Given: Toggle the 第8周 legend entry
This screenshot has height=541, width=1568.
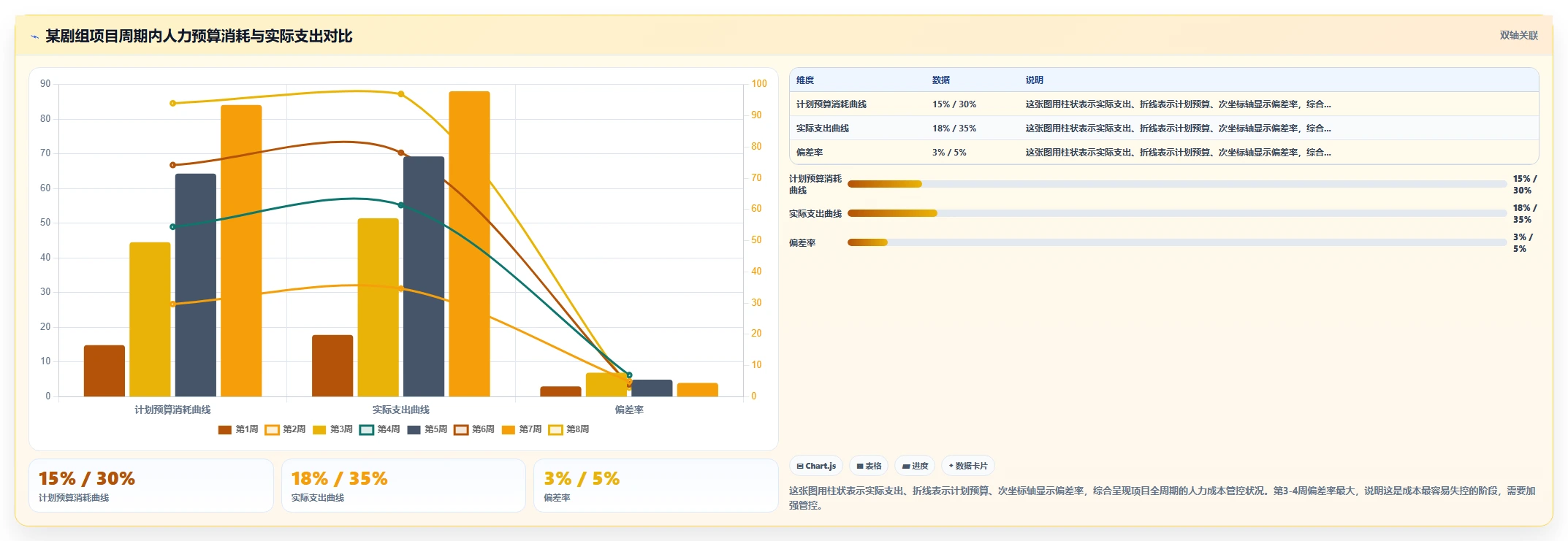Looking at the screenshot, I should pyautogui.click(x=569, y=429).
